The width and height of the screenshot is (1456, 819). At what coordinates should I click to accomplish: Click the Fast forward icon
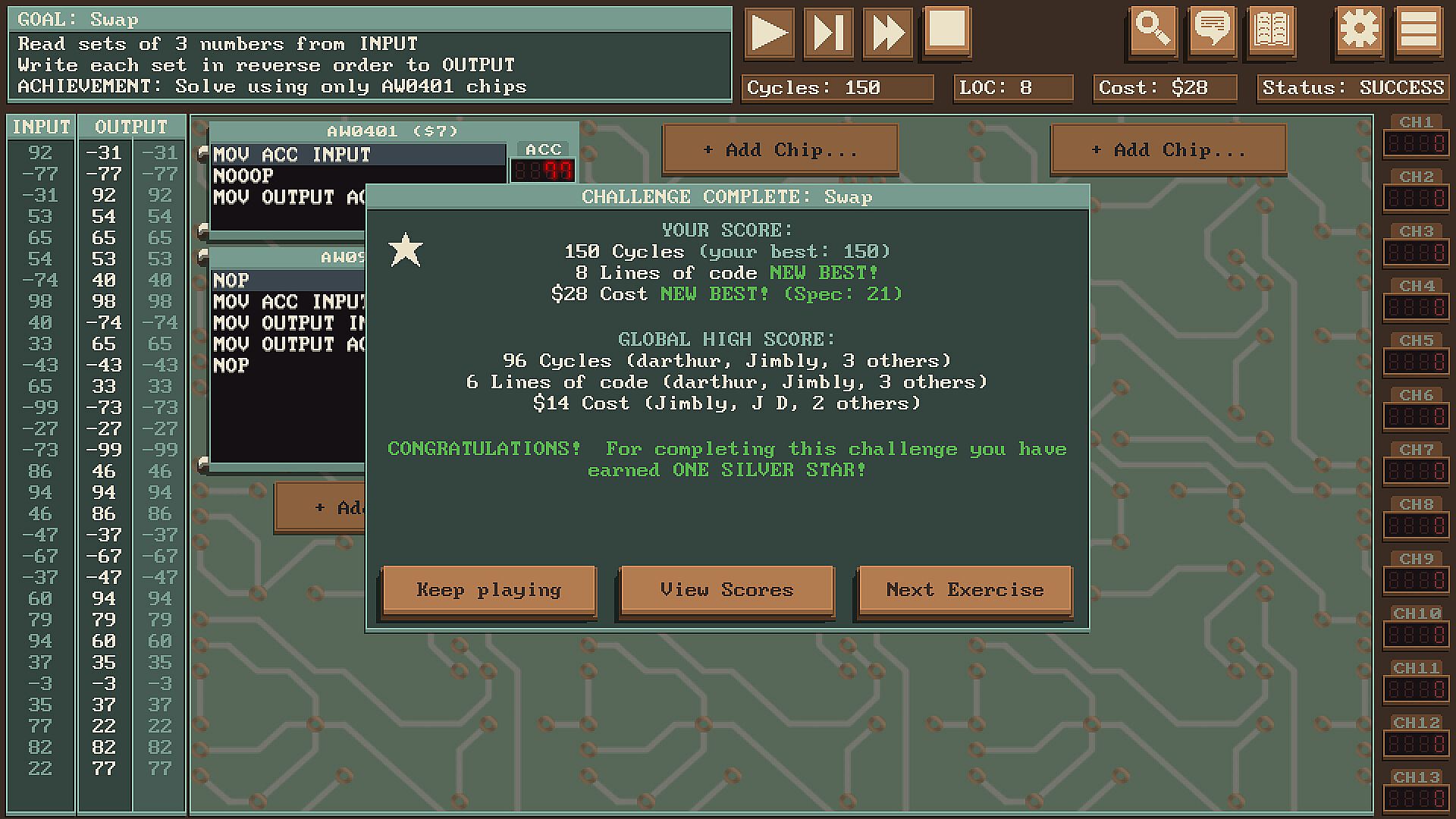(887, 33)
